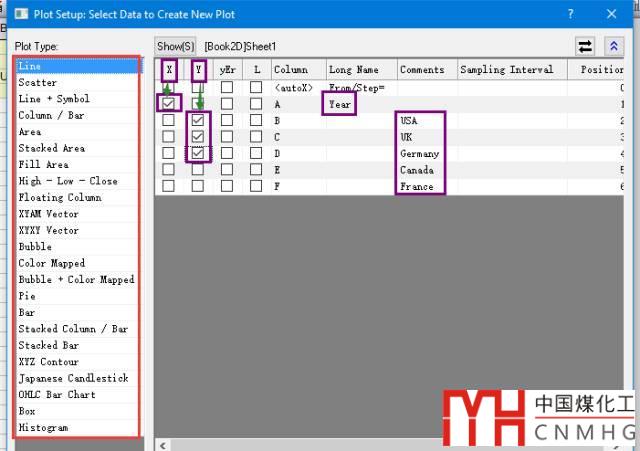The height and width of the screenshot is (451, 640).
Task: Click the help question mark button
Action: (571, 14)
